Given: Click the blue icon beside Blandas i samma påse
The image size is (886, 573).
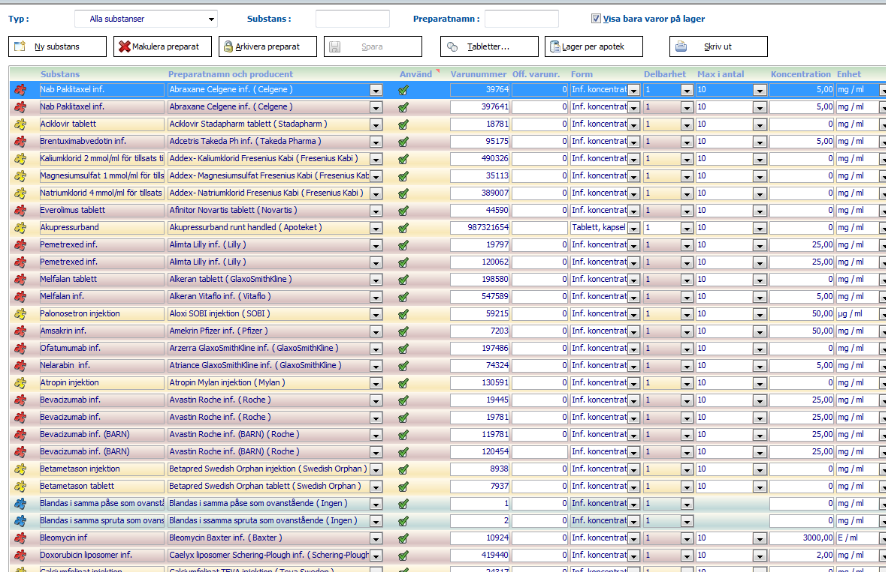Looking at the screenshot, I should click(19, 503).
